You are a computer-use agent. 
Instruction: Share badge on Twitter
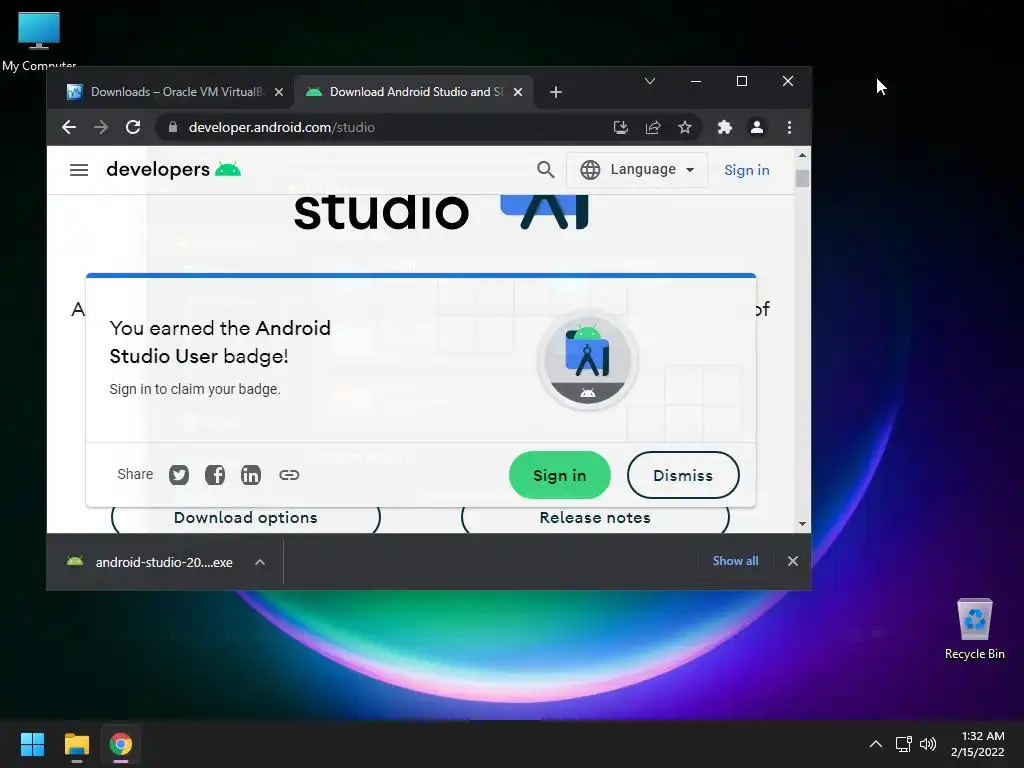pos(179,475)
